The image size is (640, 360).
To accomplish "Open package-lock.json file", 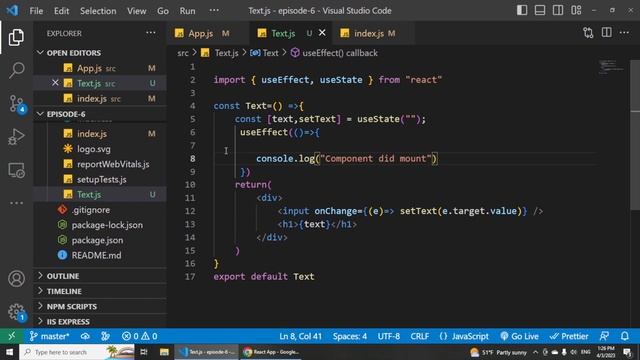I will (100, 225).
